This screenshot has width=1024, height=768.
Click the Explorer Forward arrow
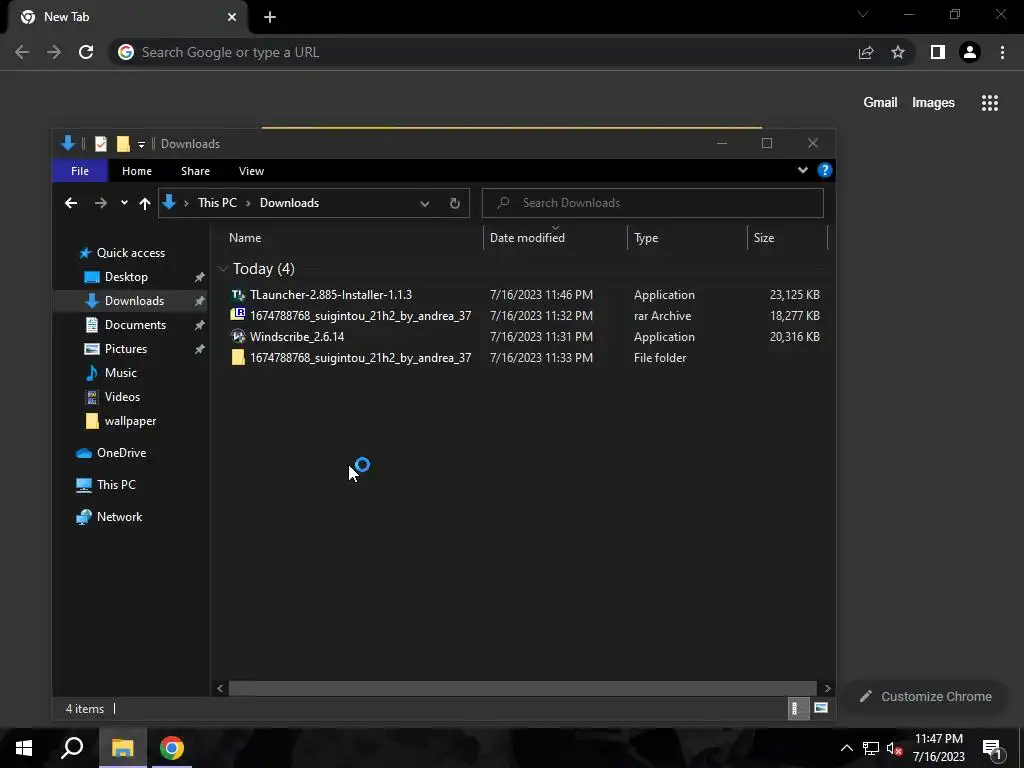[x=101, y=203]
